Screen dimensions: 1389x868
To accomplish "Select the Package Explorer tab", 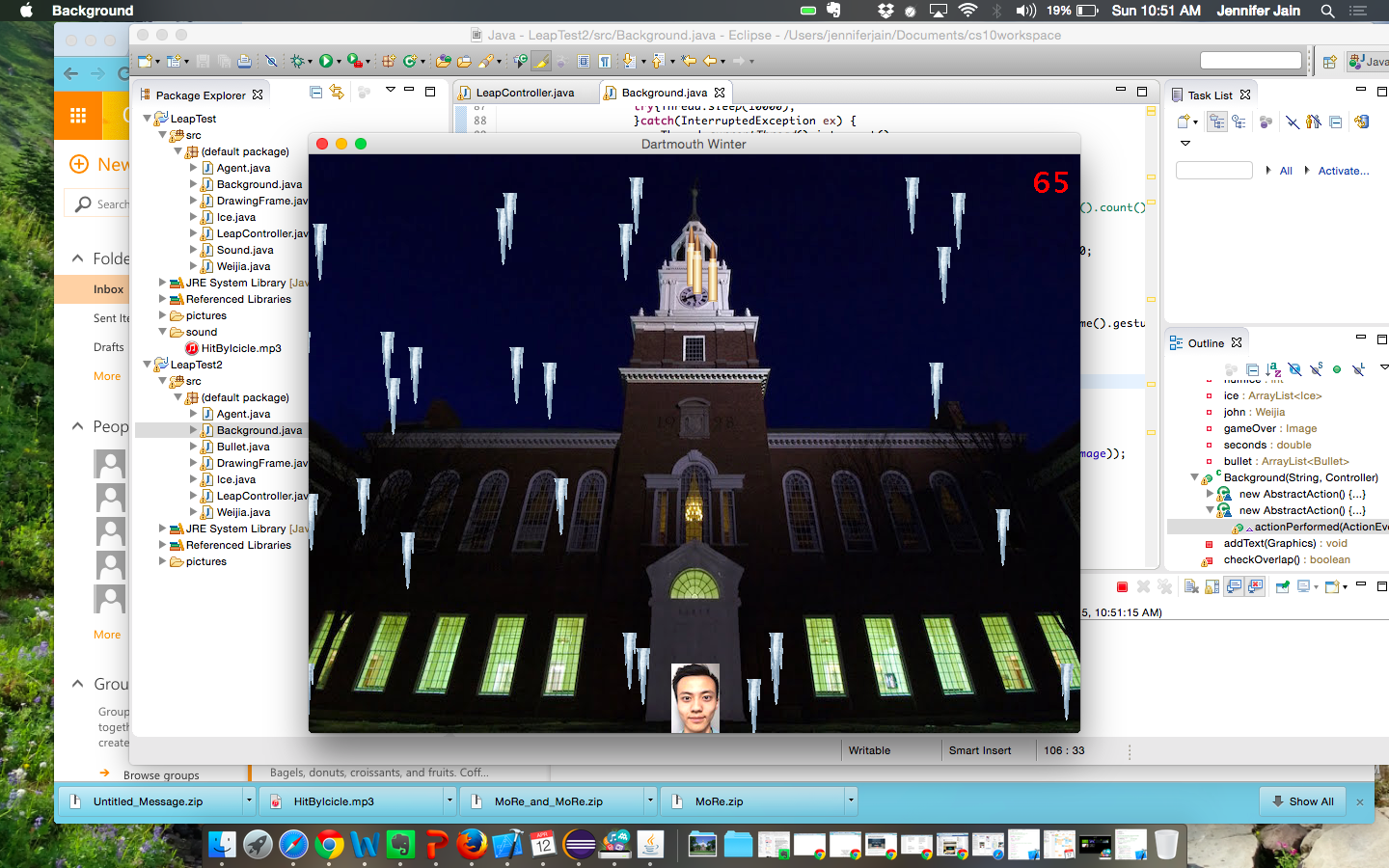I will point(201,95).
